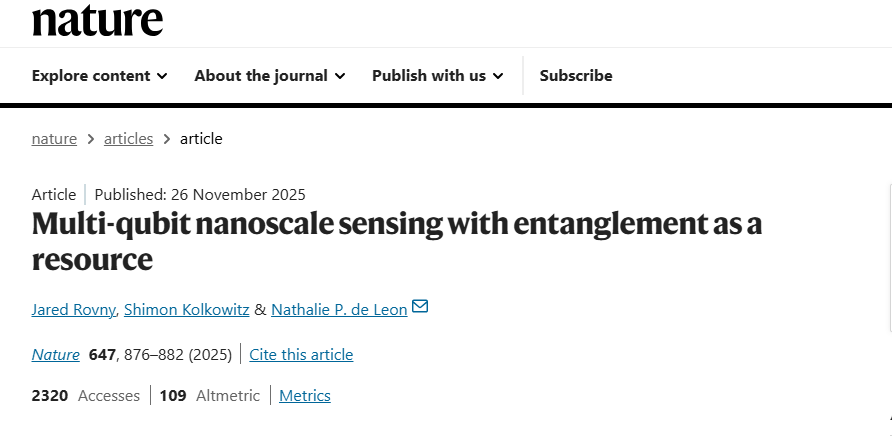Go to the Subscribe page

coord(576,75)
